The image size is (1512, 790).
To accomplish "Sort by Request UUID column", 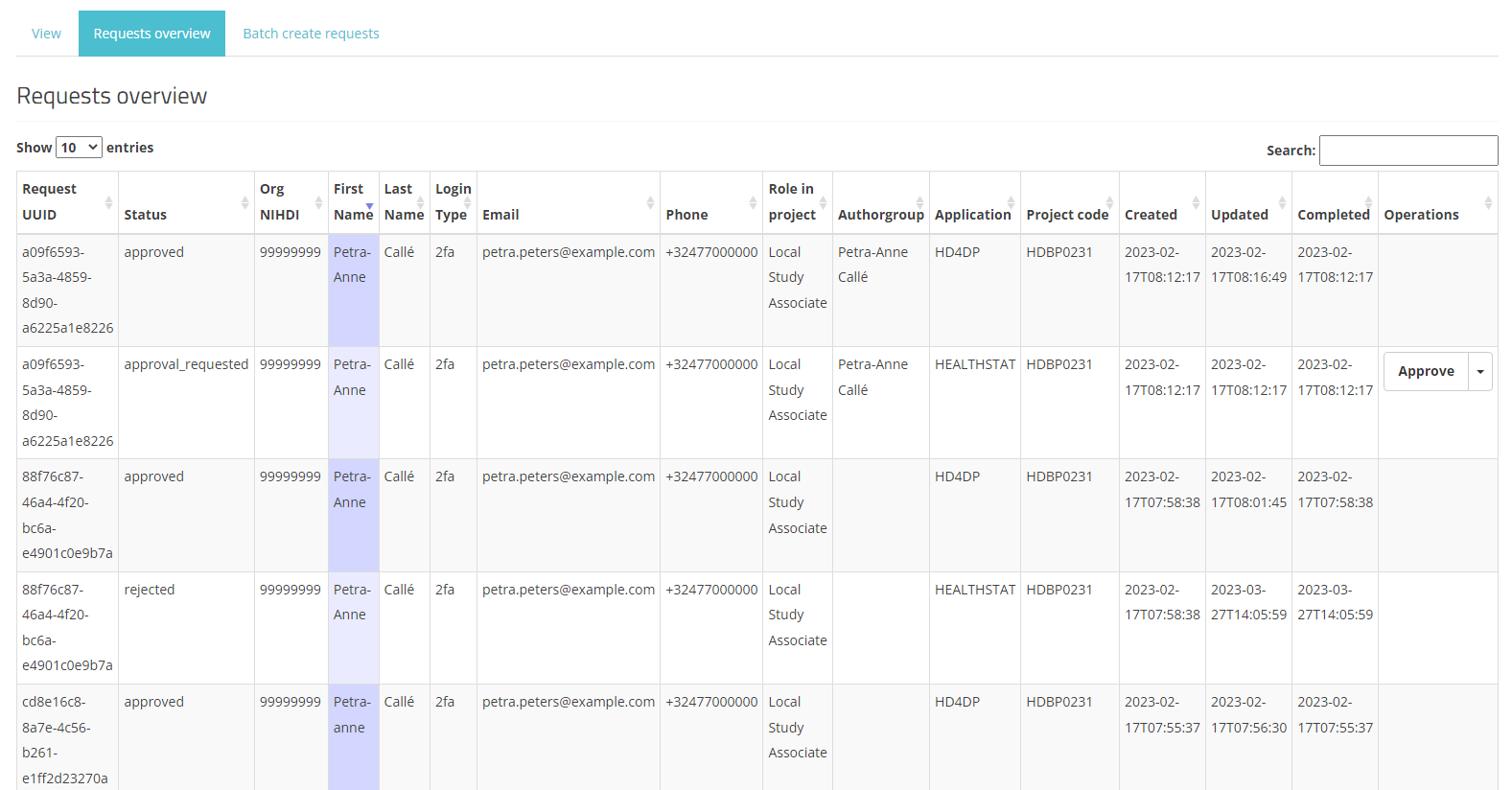I will 50,202.
